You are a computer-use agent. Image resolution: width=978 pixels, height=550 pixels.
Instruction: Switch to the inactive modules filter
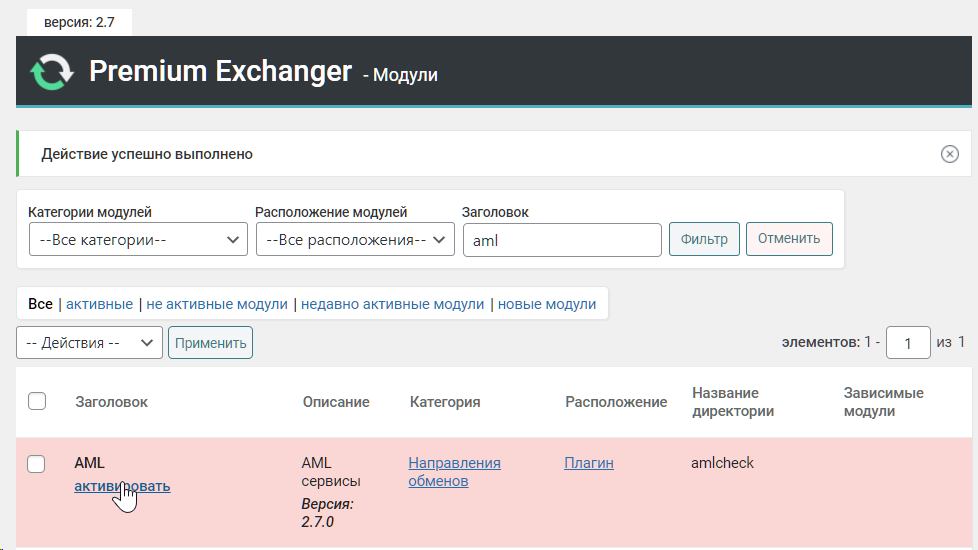[217, 304]
